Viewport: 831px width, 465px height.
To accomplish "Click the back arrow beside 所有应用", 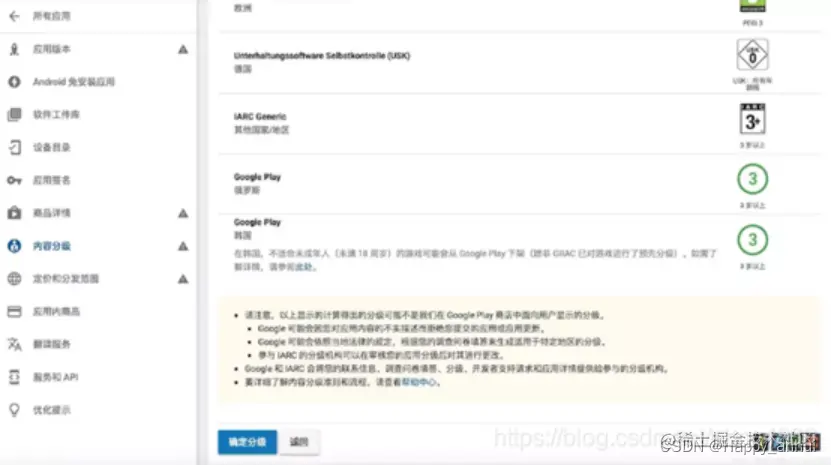I will 14,16.
